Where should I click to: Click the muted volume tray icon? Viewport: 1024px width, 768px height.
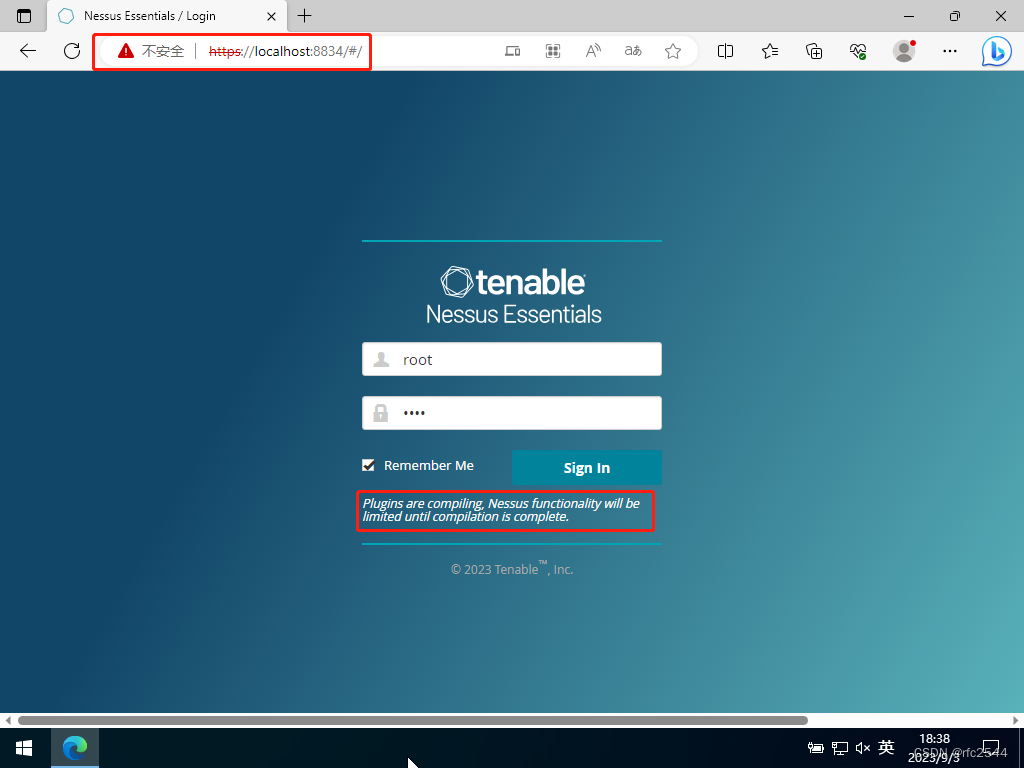click(x=863, y=748)
